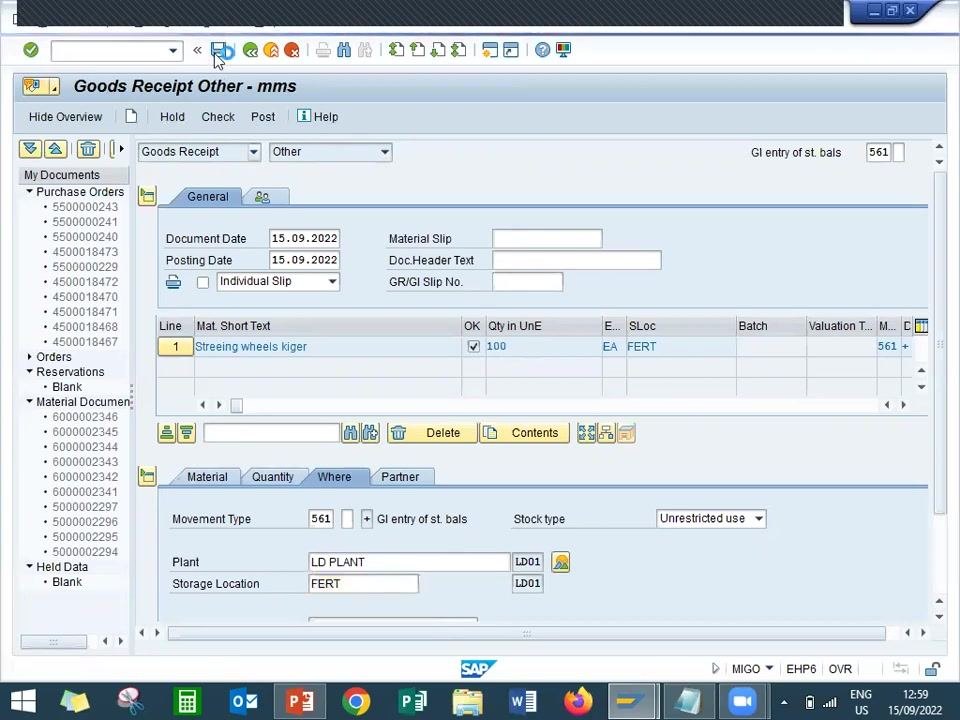
Task: Click the New document icon beside Hide Overview
Action: click(131, 116)
